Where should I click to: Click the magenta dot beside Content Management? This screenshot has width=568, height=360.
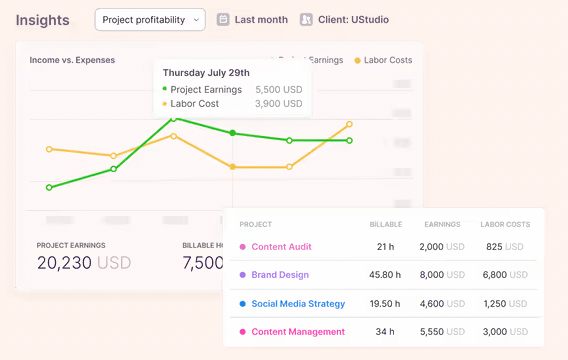tap(243, 332)
